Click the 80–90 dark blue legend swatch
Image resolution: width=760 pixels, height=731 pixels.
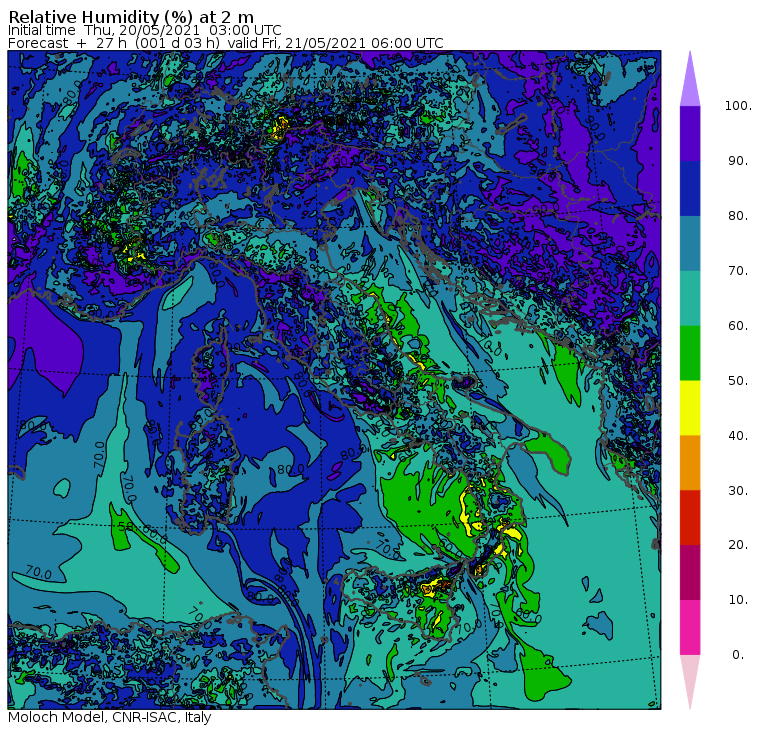click(x=690, y=188)
